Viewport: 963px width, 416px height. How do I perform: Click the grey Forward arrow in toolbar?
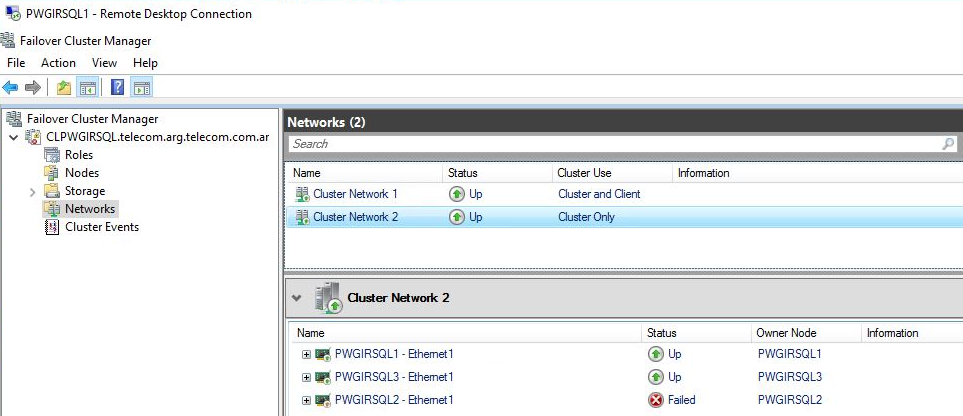click(x=33, y=88)
